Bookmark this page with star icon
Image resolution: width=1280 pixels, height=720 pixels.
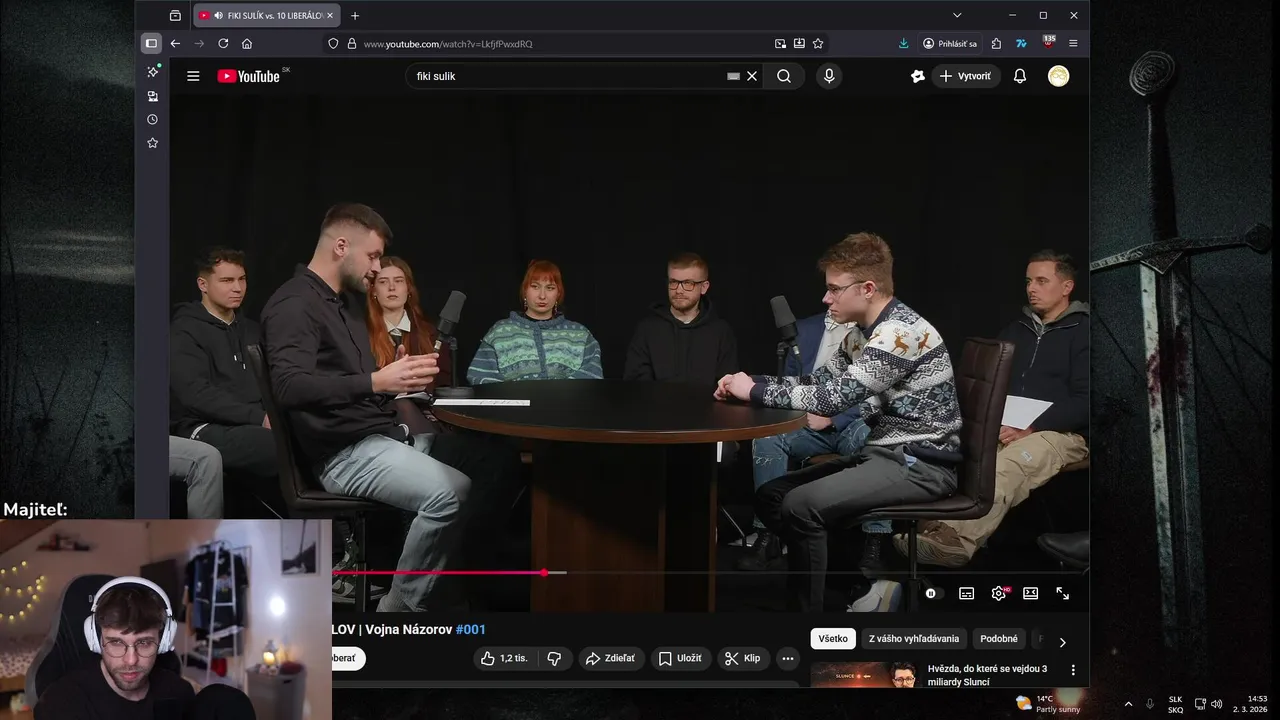818,43
